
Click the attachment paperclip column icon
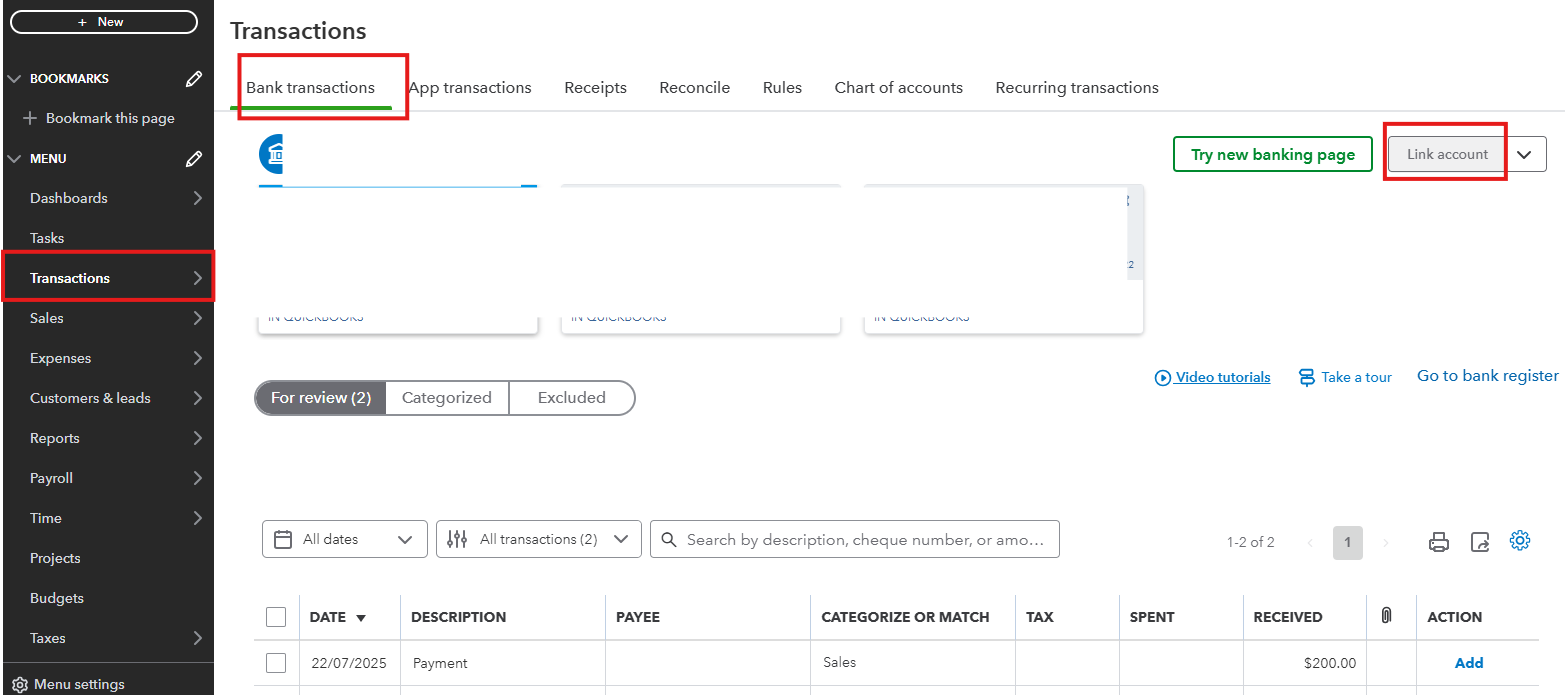[x=1386, y=616]
